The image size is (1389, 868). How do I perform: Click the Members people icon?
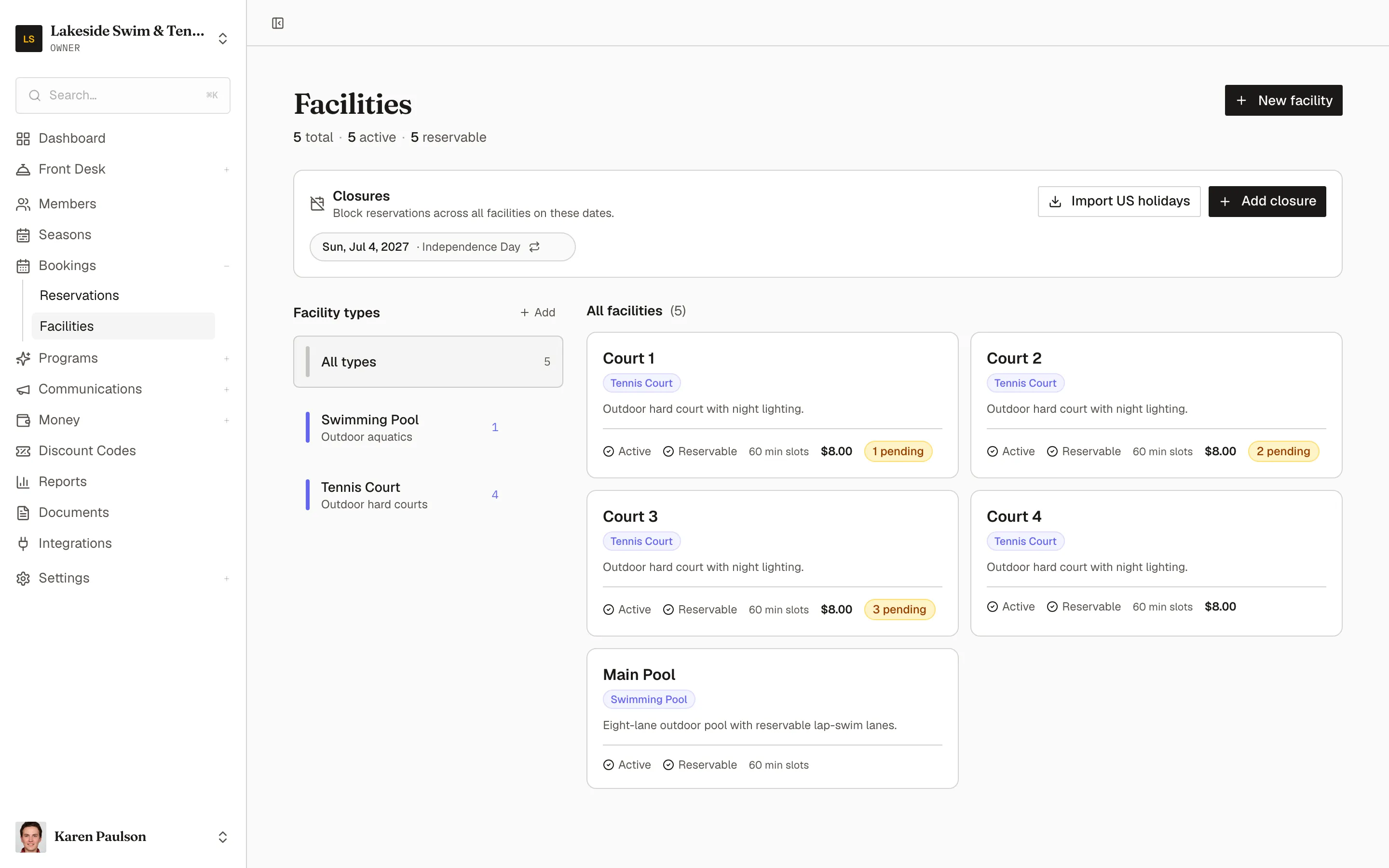pos(23,204)
